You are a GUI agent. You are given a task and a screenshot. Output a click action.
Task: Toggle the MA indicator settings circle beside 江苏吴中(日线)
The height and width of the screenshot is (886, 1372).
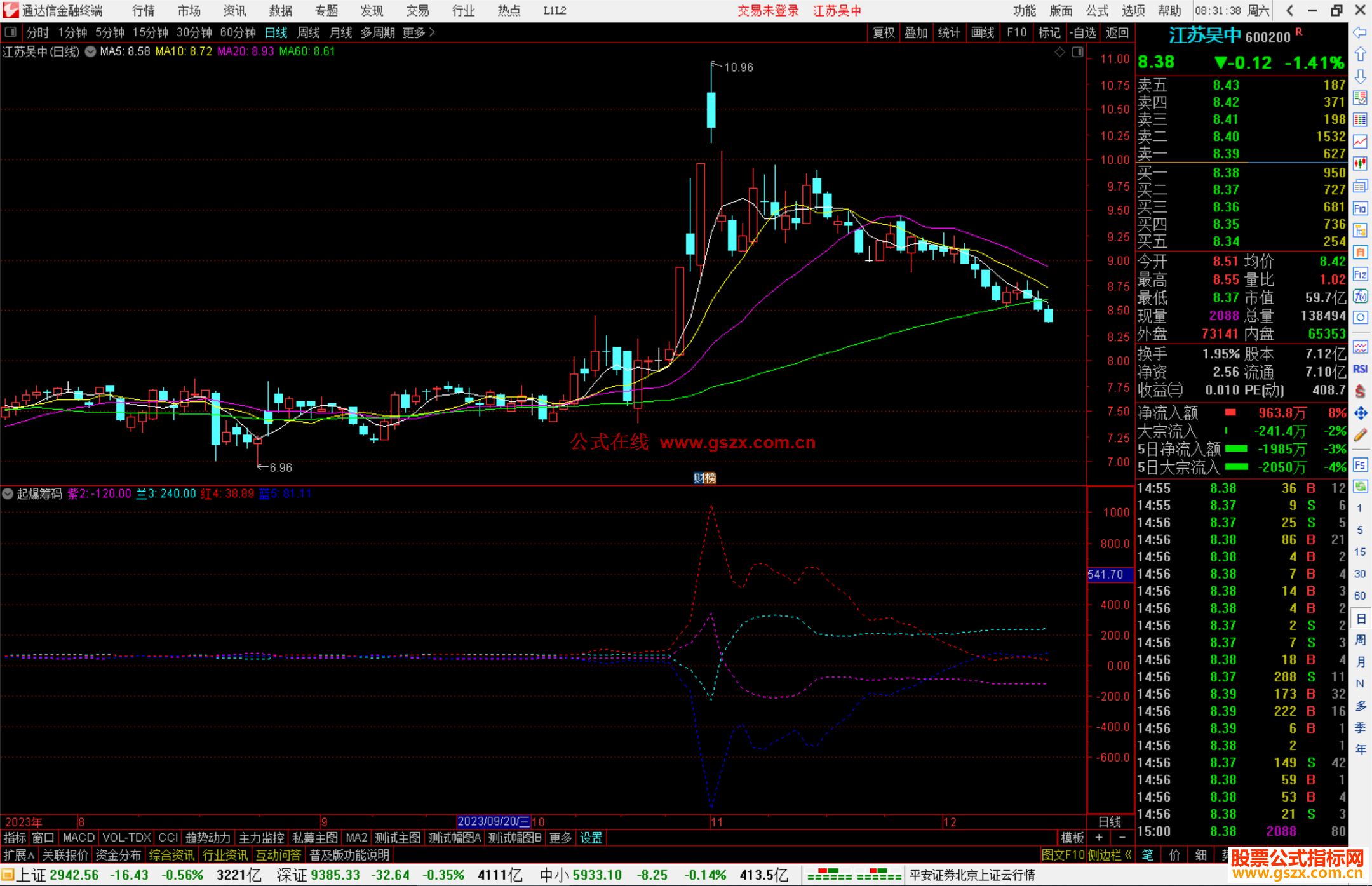point(91,51)
